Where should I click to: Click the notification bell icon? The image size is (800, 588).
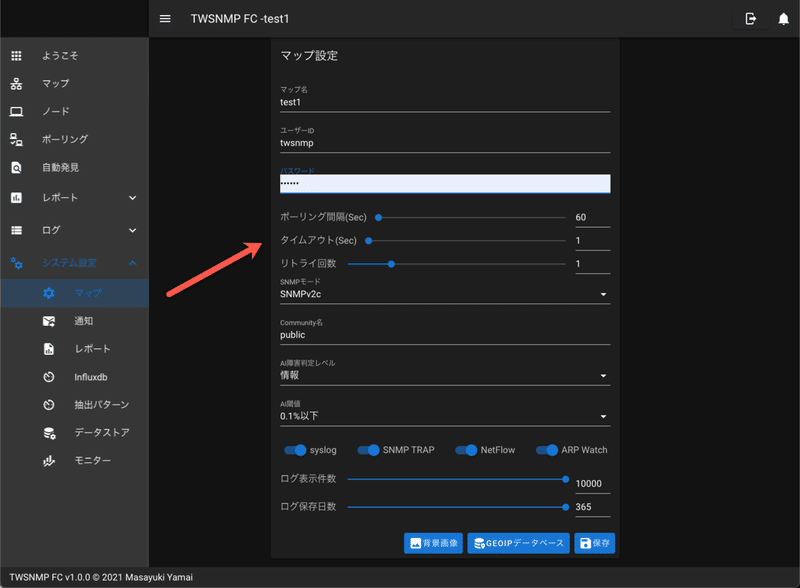(x=784, y=18)
